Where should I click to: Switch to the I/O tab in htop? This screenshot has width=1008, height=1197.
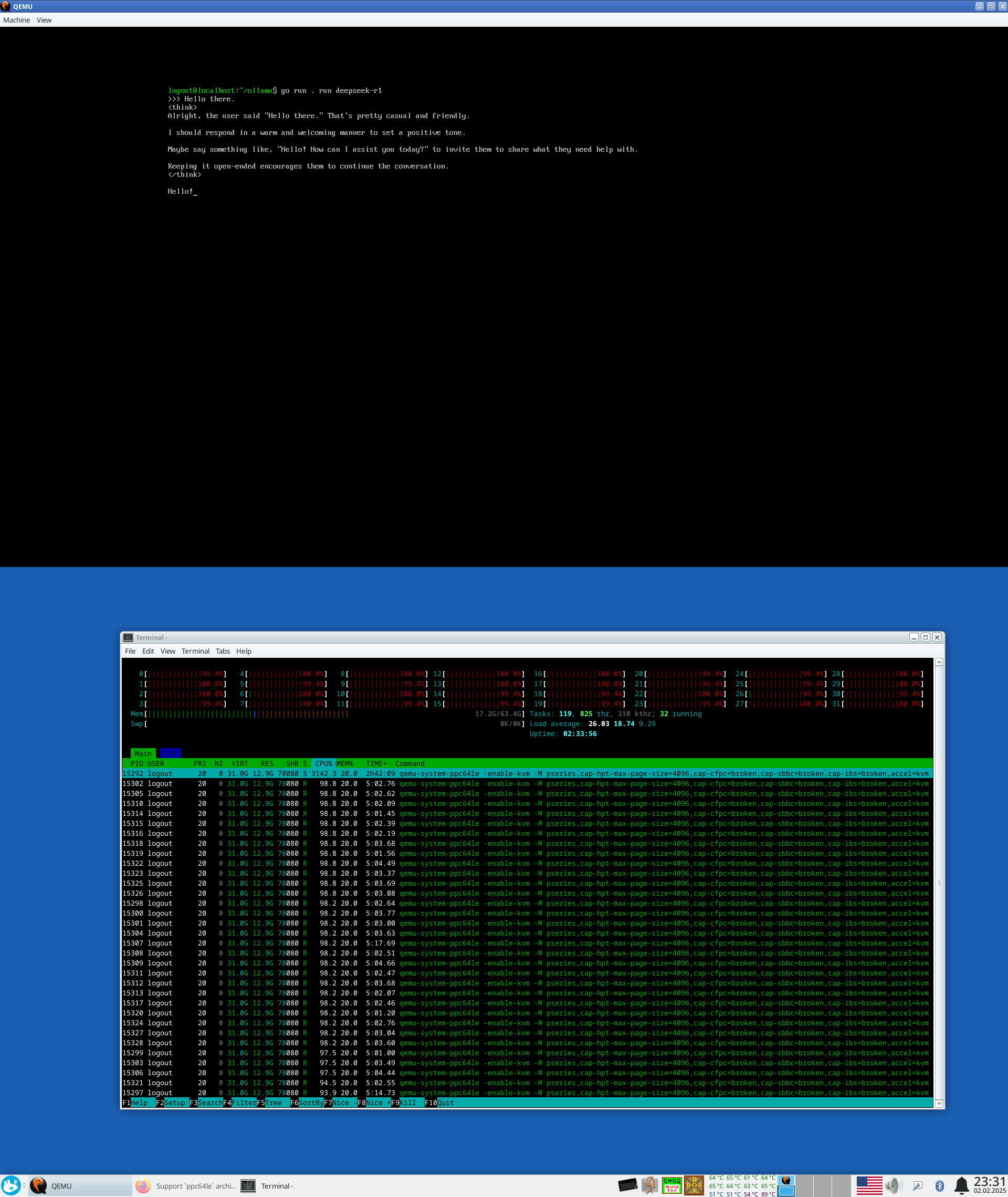(x=170, y=753)
